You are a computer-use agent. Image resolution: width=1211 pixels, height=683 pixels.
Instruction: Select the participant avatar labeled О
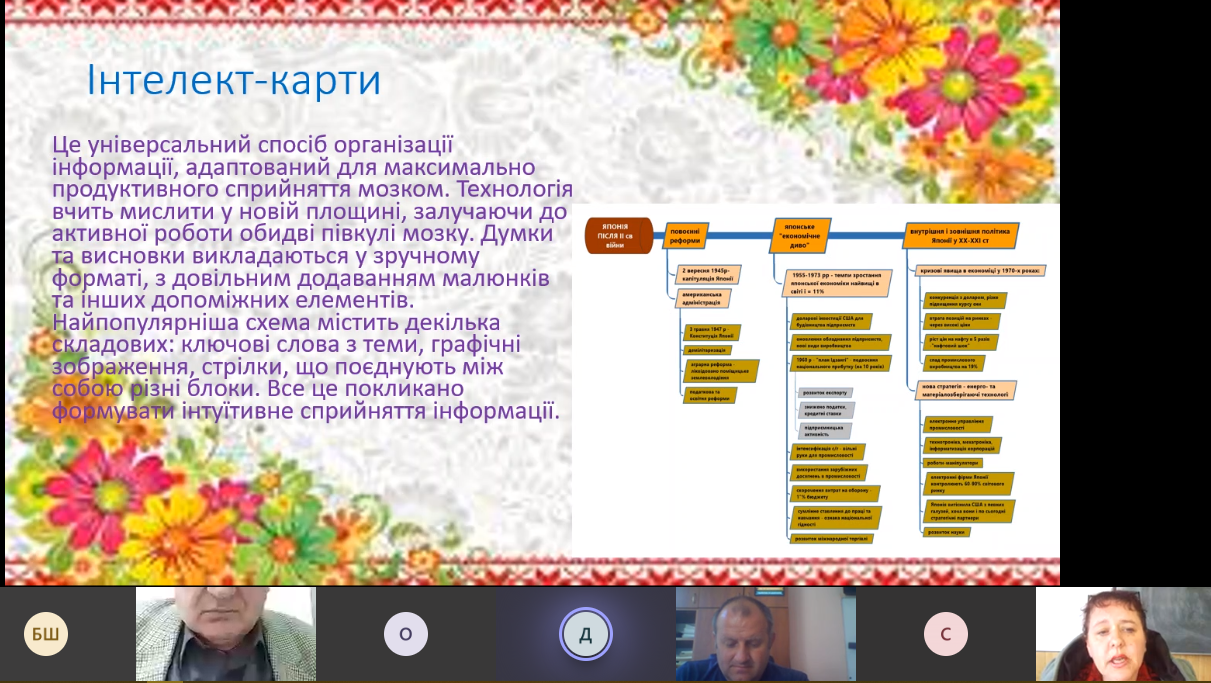pos(405,633)
